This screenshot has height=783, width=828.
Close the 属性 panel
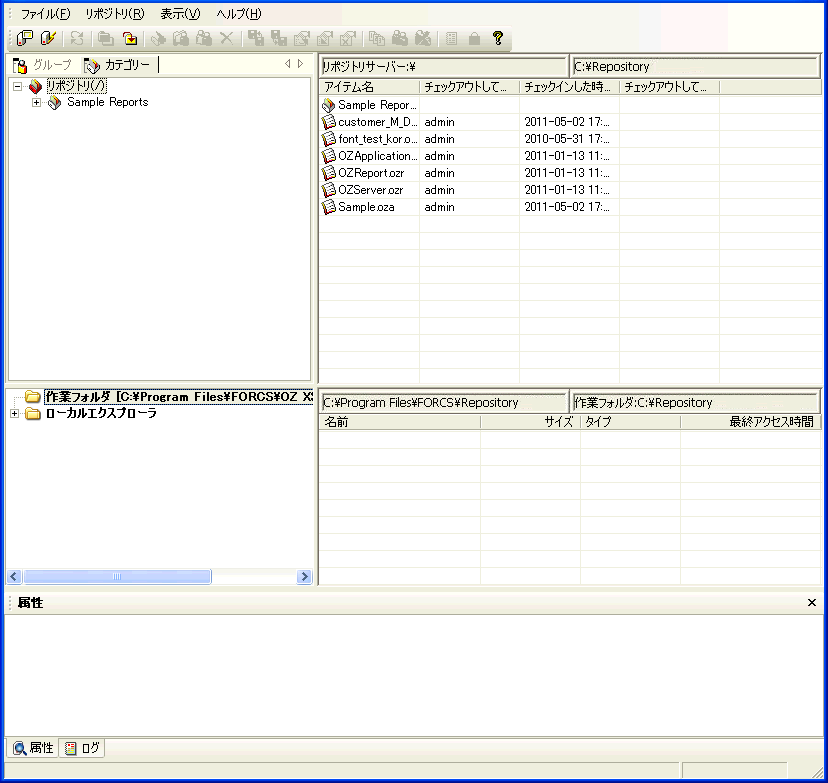812,602
